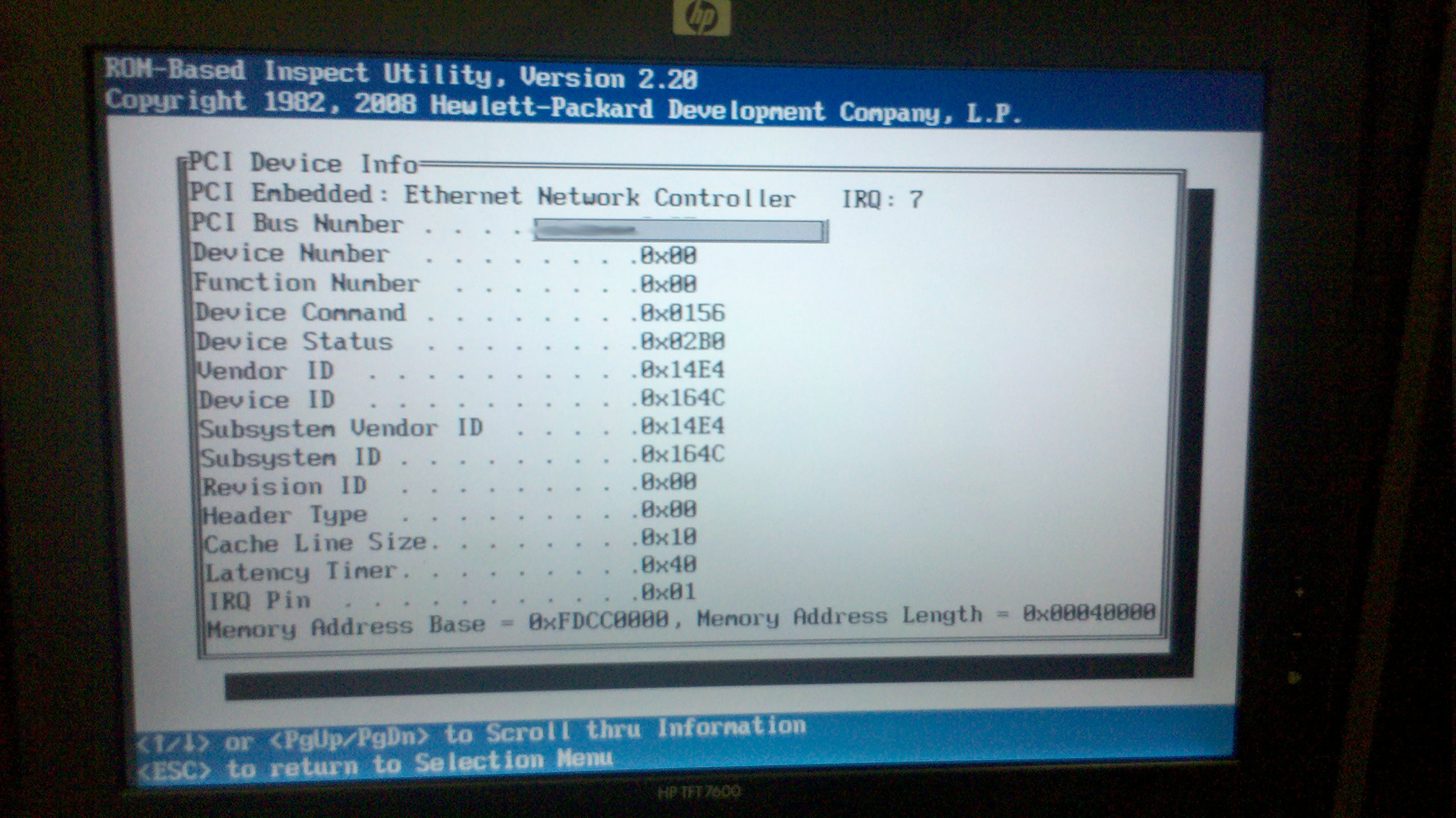The image size is (1456, 818).
Task: Click the "PCI Device Info" panel heading
Action: pyautogui.click(x=303, y=163)
